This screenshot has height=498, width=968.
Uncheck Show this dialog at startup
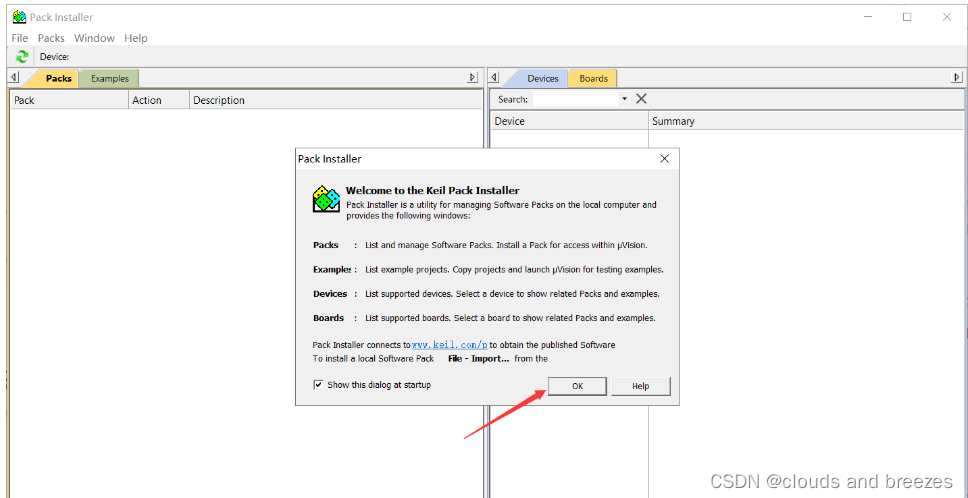point(319,385)
